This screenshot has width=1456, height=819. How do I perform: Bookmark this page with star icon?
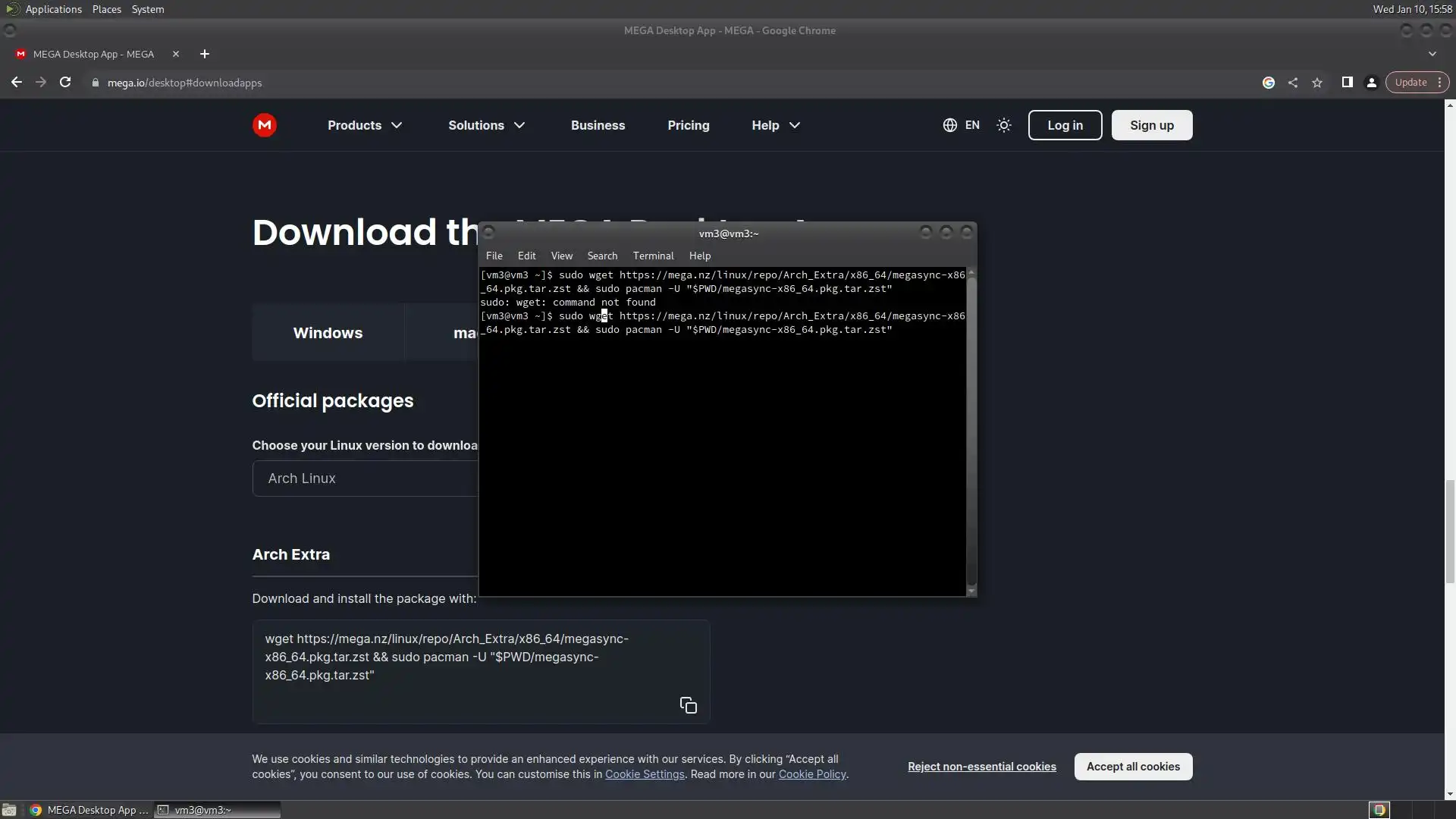tap(1317, 83)
